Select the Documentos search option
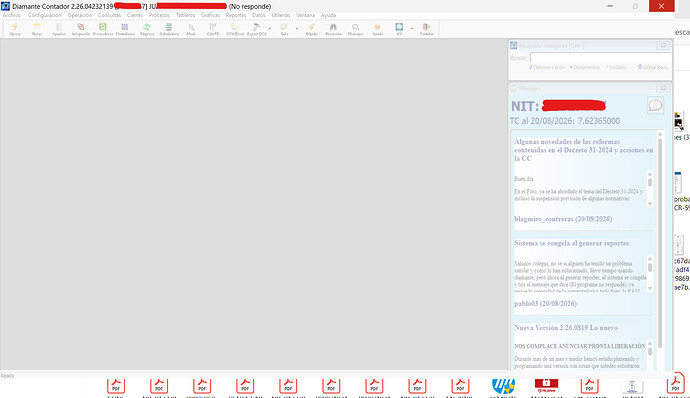 (585, 67)
